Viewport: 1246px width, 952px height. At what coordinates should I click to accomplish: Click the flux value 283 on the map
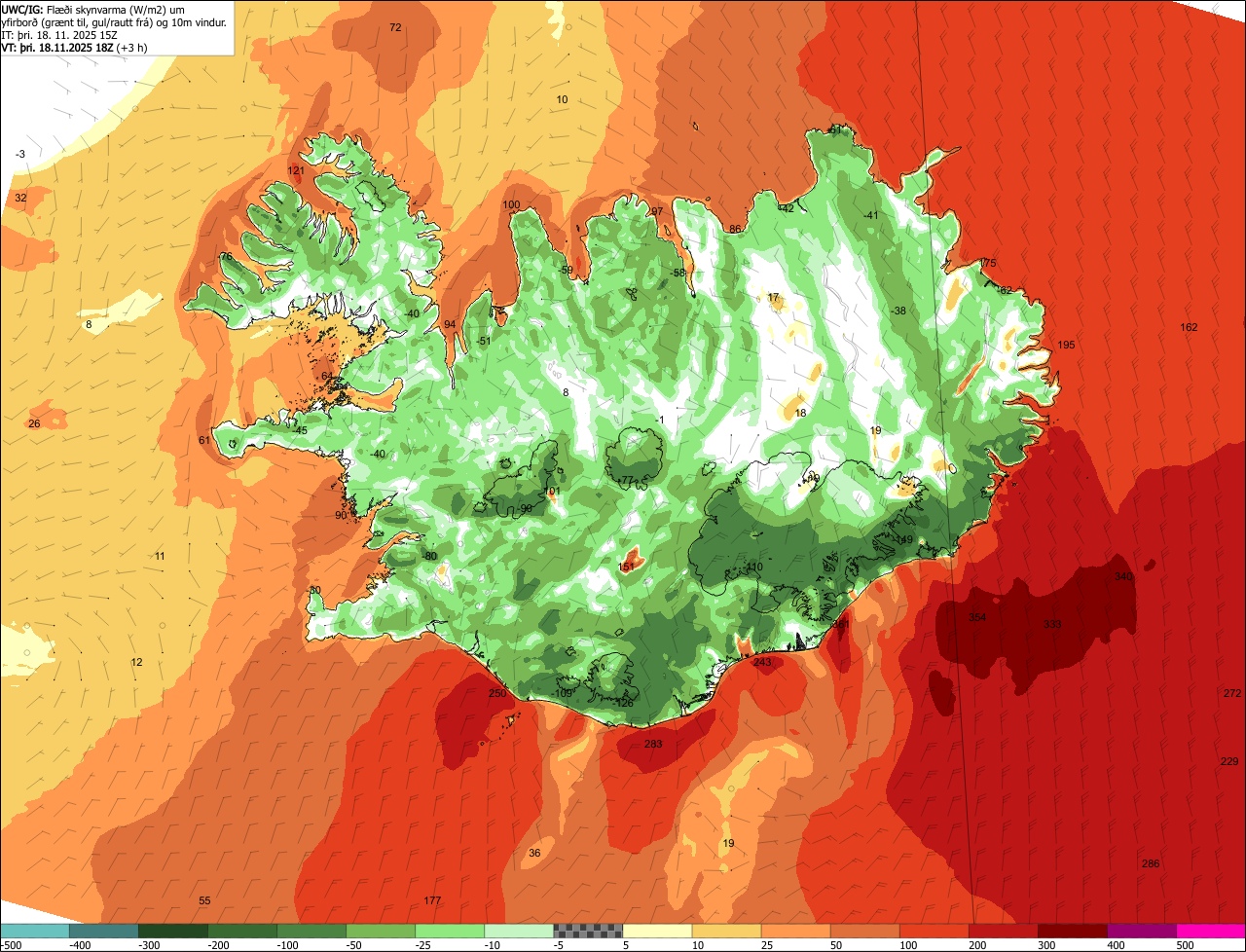(x=653, y=744)
